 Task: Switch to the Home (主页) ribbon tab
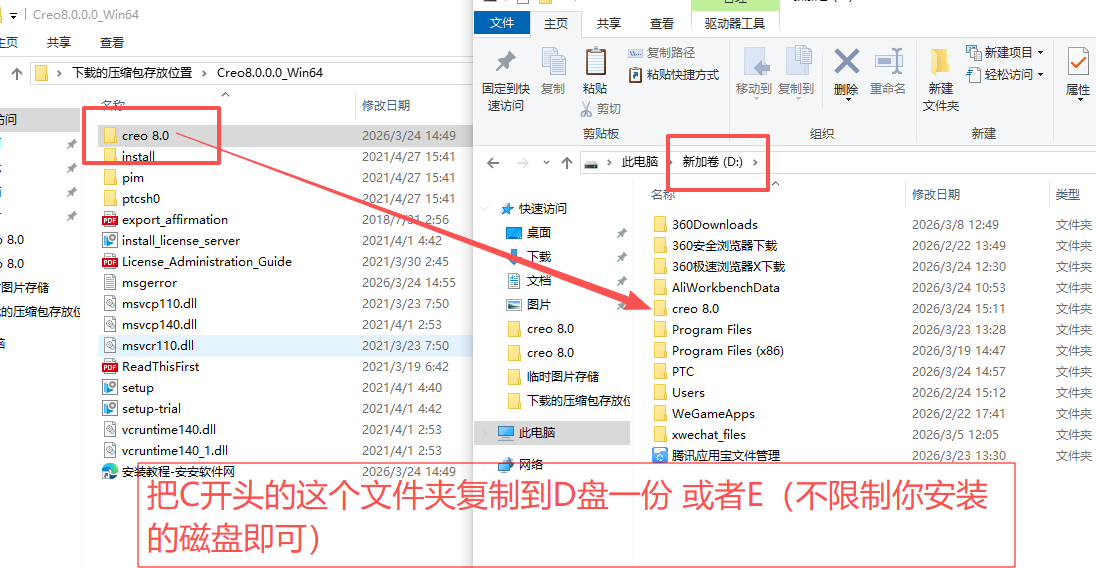(556, 24)
